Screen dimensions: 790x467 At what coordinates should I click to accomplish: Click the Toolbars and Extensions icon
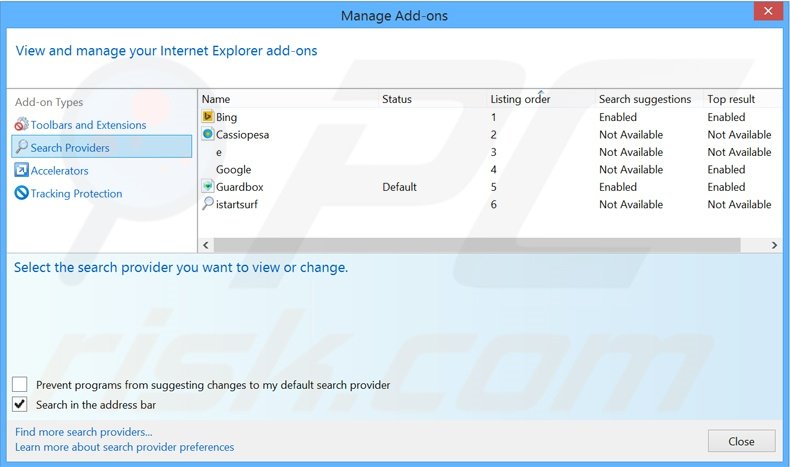coord(21,125)
